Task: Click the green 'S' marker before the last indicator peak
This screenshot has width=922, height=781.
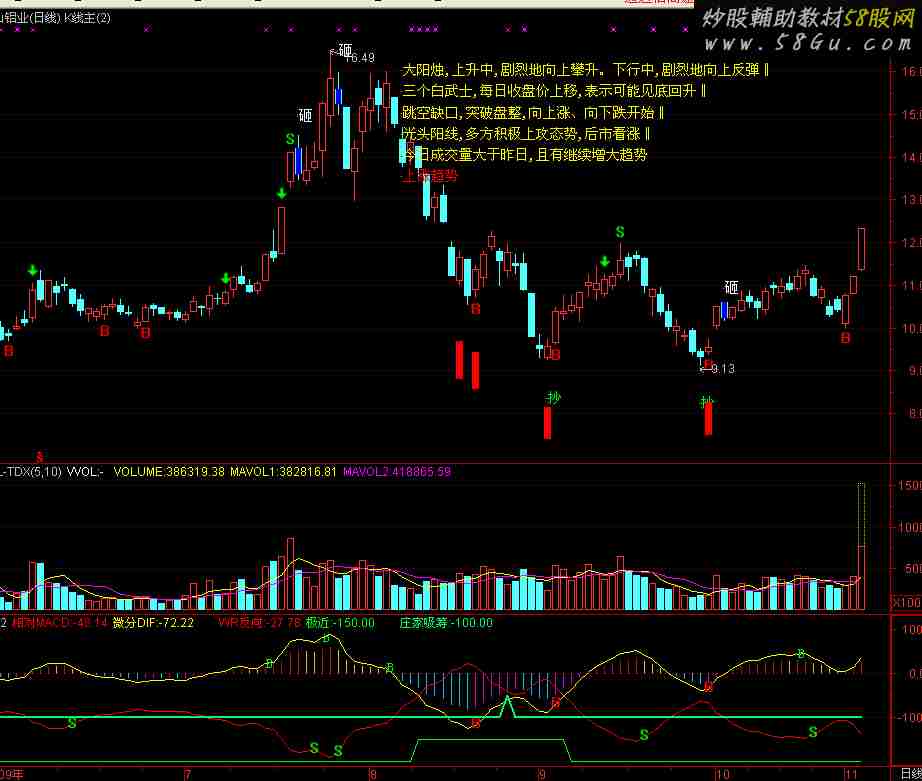Action: click(x=813, y=732)
